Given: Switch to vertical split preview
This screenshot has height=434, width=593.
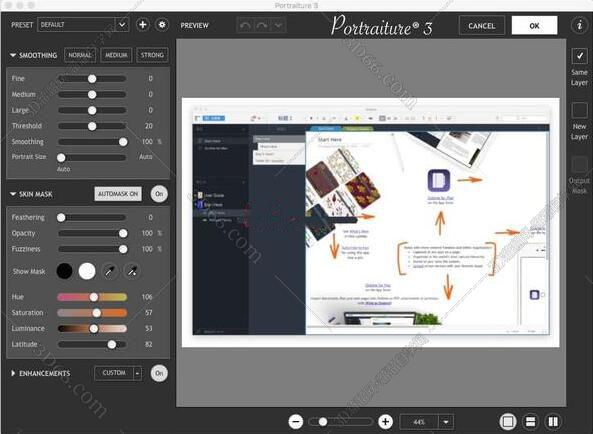Looking at the screenshot, I should [553, 422].
